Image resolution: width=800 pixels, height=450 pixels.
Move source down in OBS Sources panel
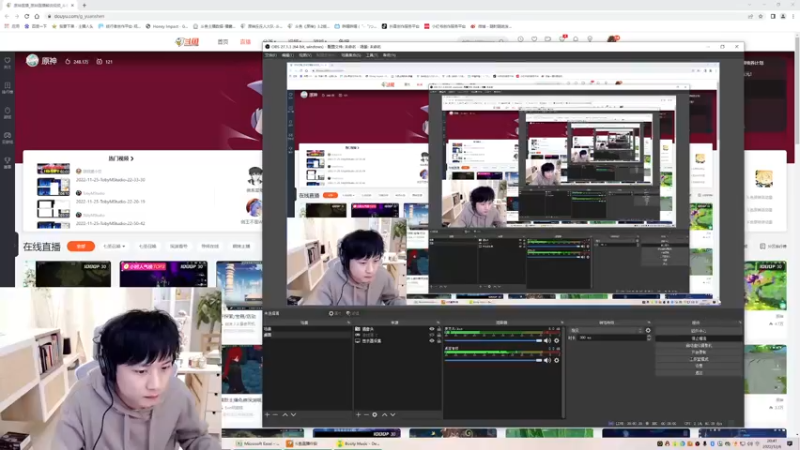coord(393,415)
